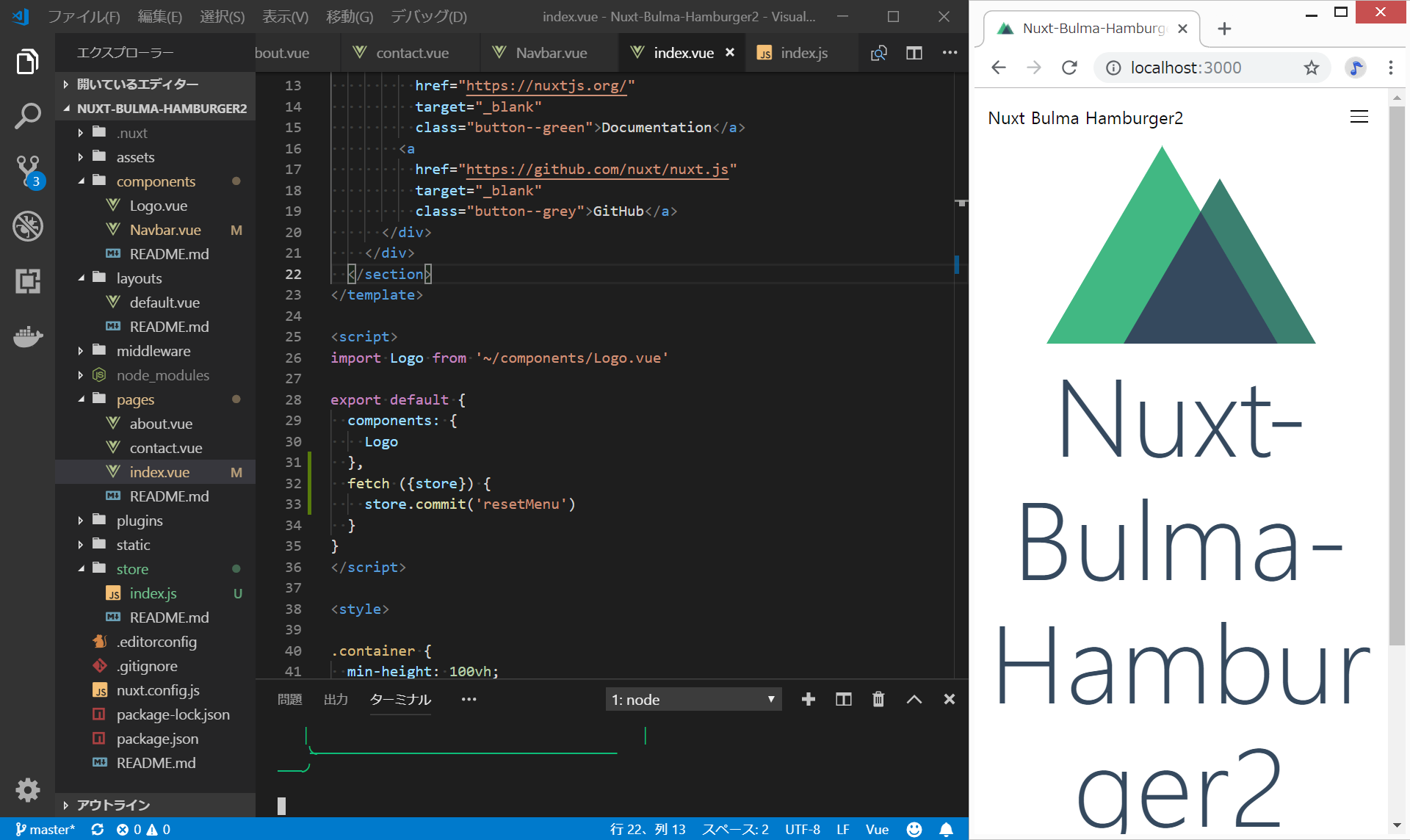Bookmark page with the star icon

tap(1311, 68)
